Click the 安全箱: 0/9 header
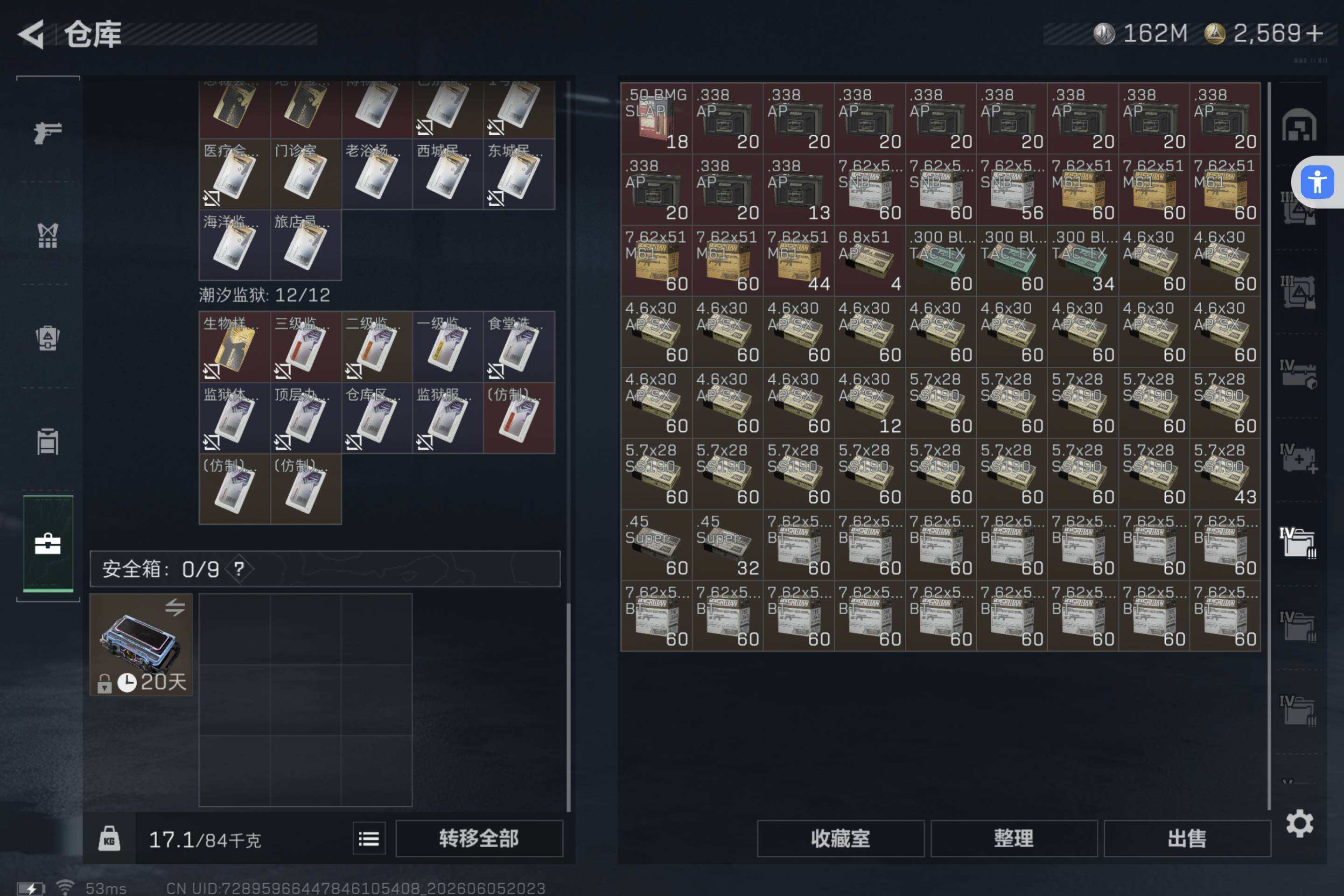 [325, 568]
